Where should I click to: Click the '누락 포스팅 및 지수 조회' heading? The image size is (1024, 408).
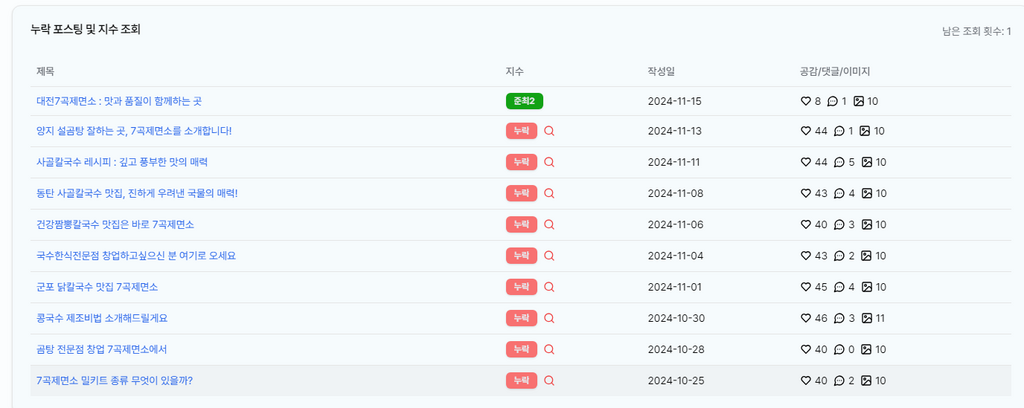pos(86,29)
